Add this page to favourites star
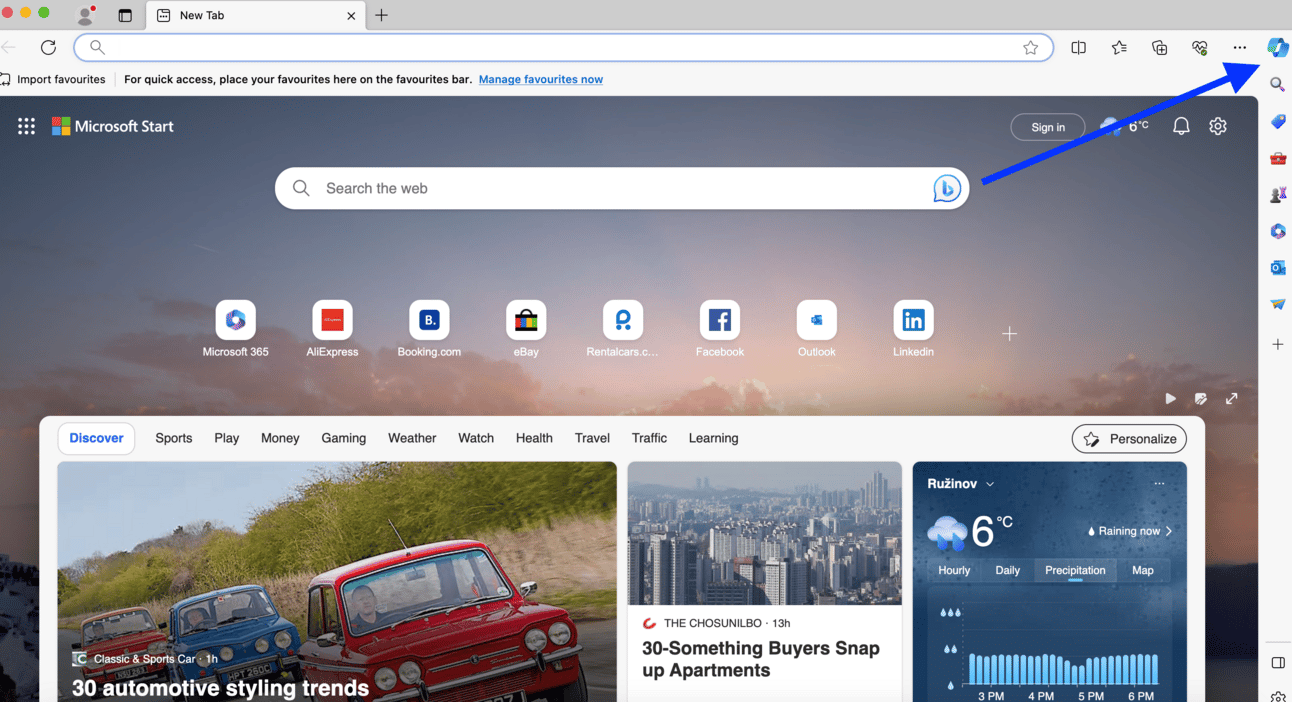The image size is (1292, 702). click(x=1030, y=47)
